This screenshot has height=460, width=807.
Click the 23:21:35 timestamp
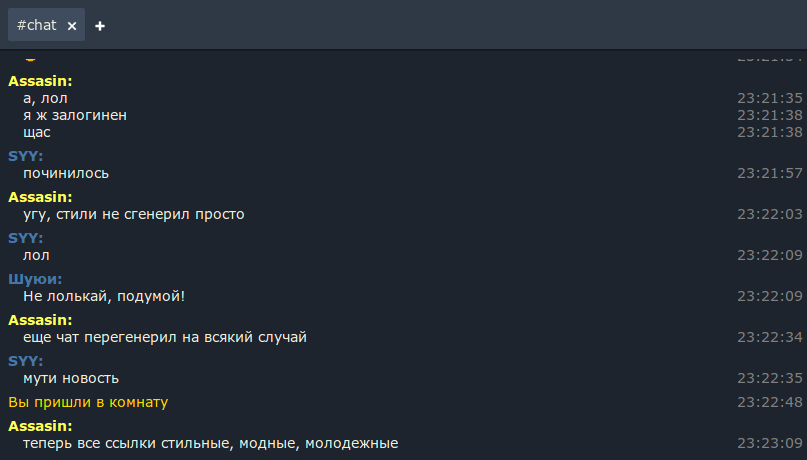pos(770,98)
